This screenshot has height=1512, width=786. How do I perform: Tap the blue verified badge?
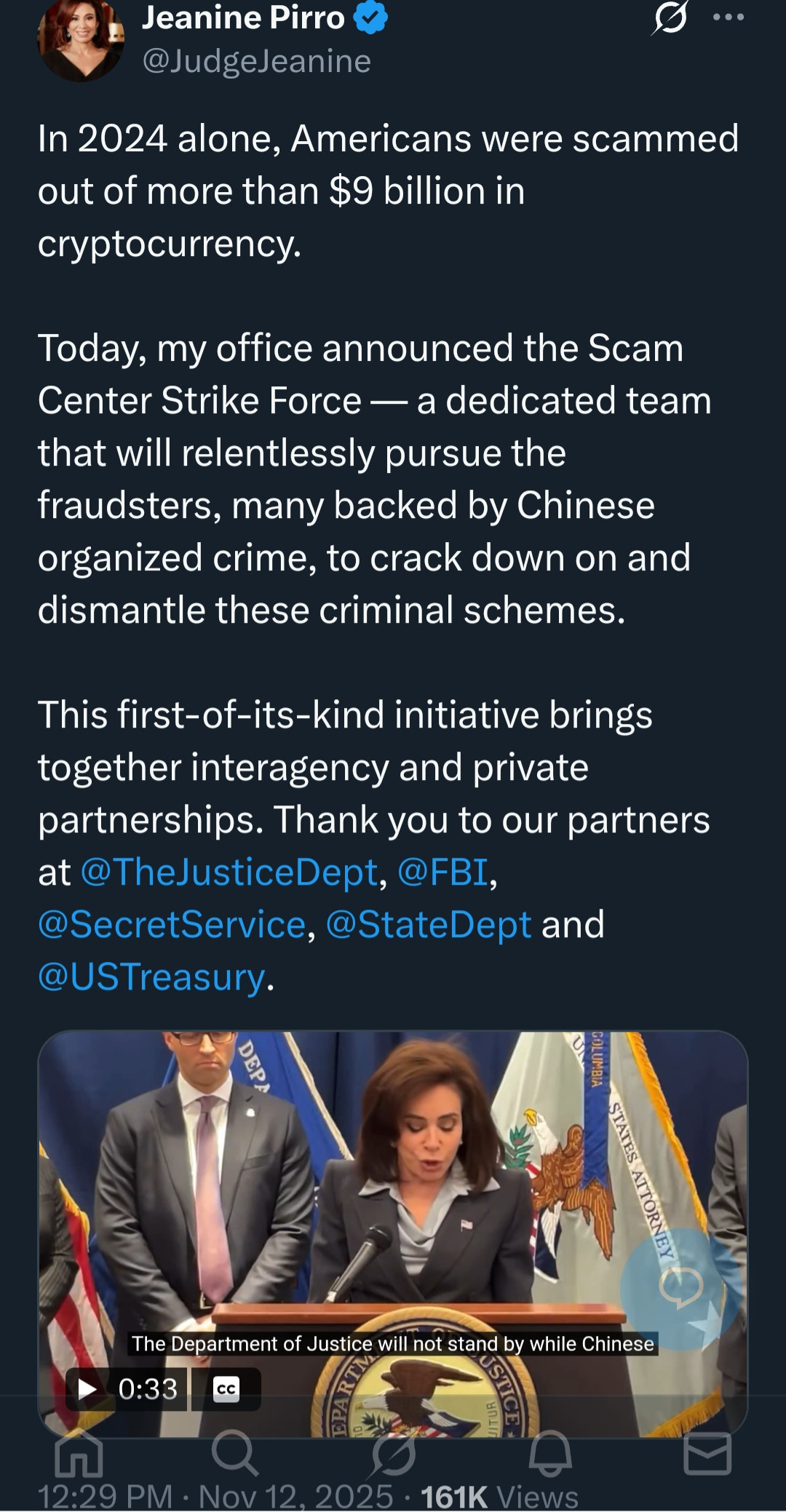pyautogui.click(x=371, y=18)
